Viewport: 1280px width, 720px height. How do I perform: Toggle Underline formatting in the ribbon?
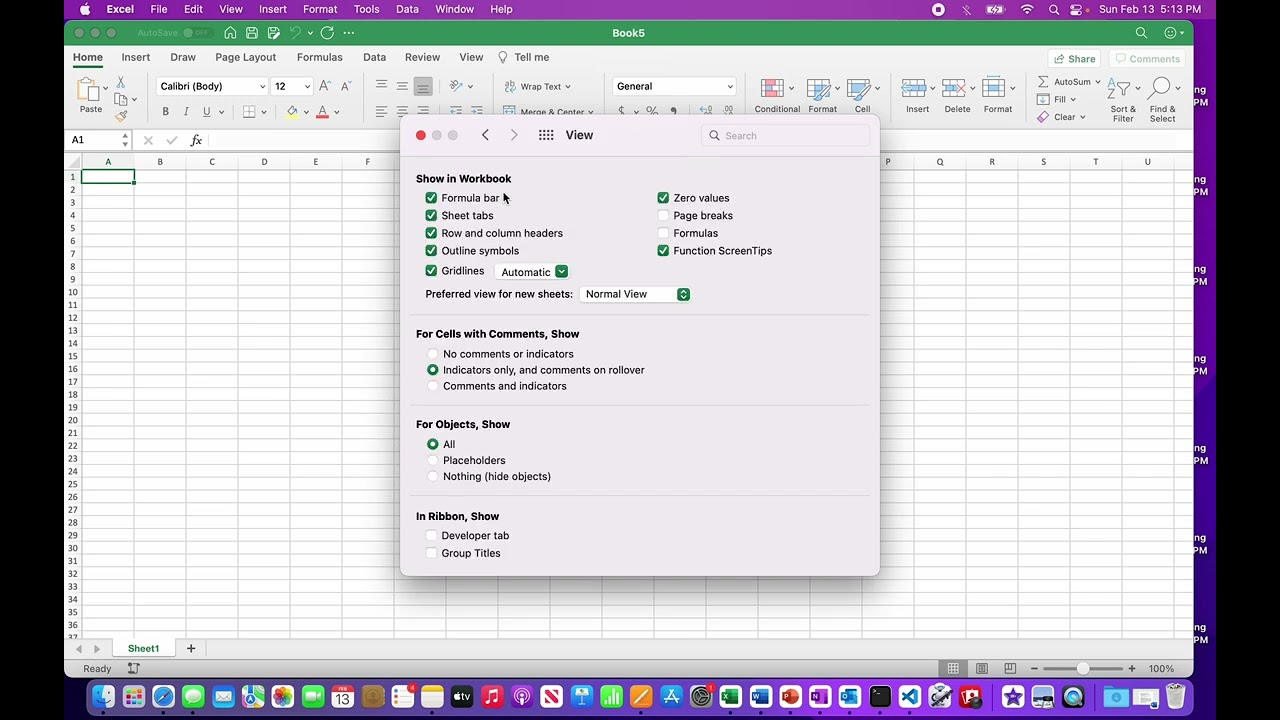(207, 112)
